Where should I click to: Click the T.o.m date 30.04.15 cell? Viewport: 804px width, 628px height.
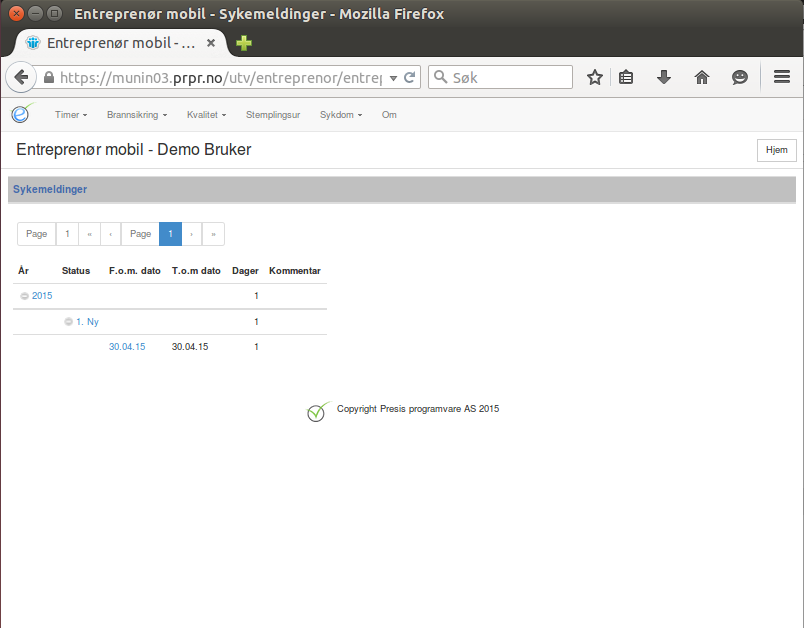[190, 347]
